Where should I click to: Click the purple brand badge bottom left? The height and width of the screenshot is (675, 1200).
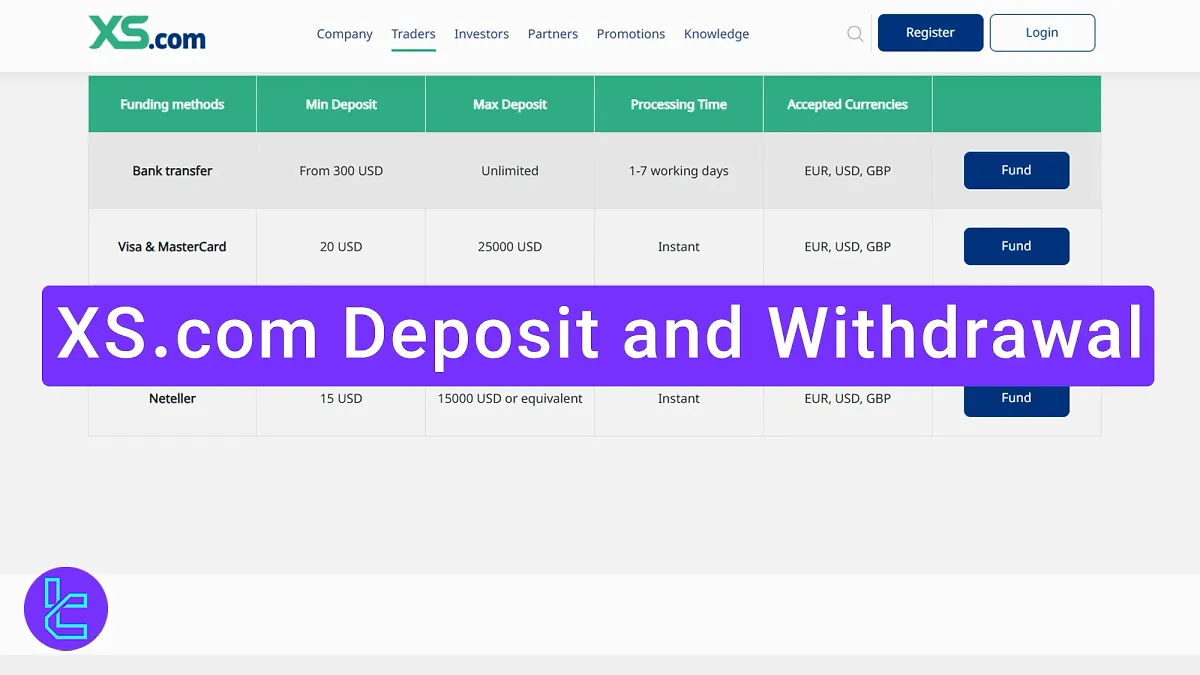pyautogui.click(x=65, y=608)
